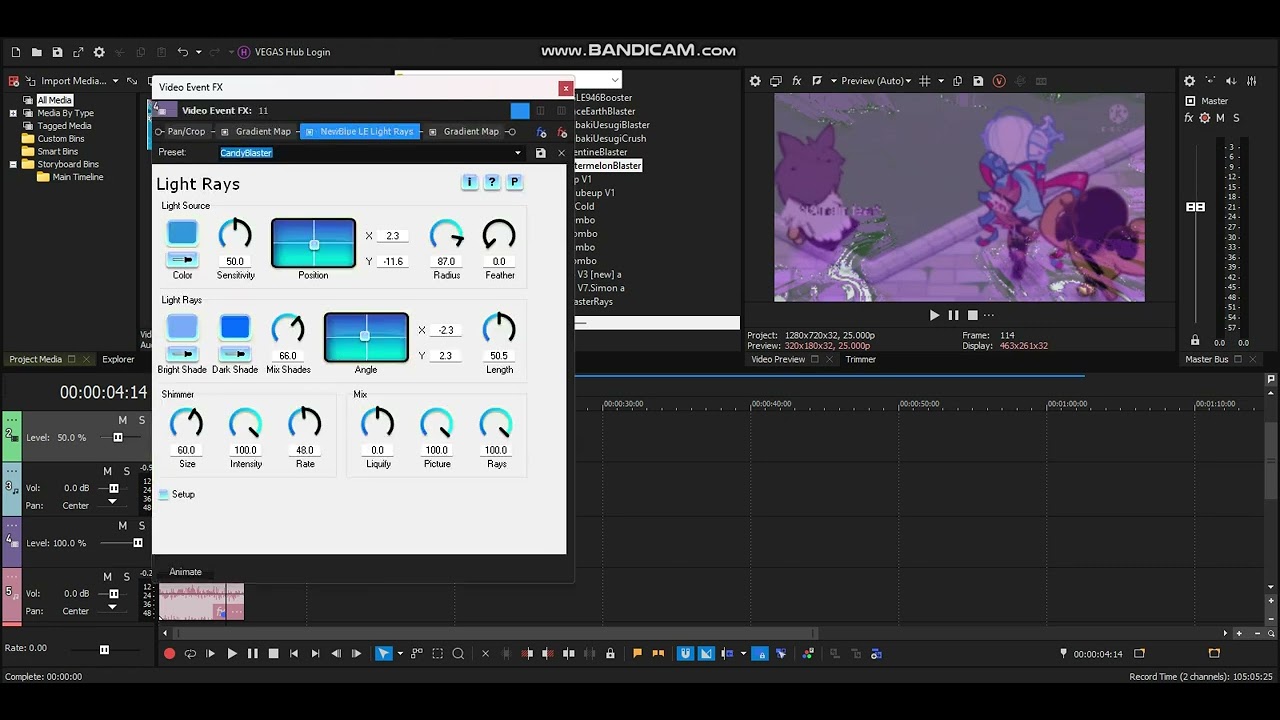Toggle the lock envelopes to events icon
The width and height of the screenshot is (1280, 720).
coord(760,654)
